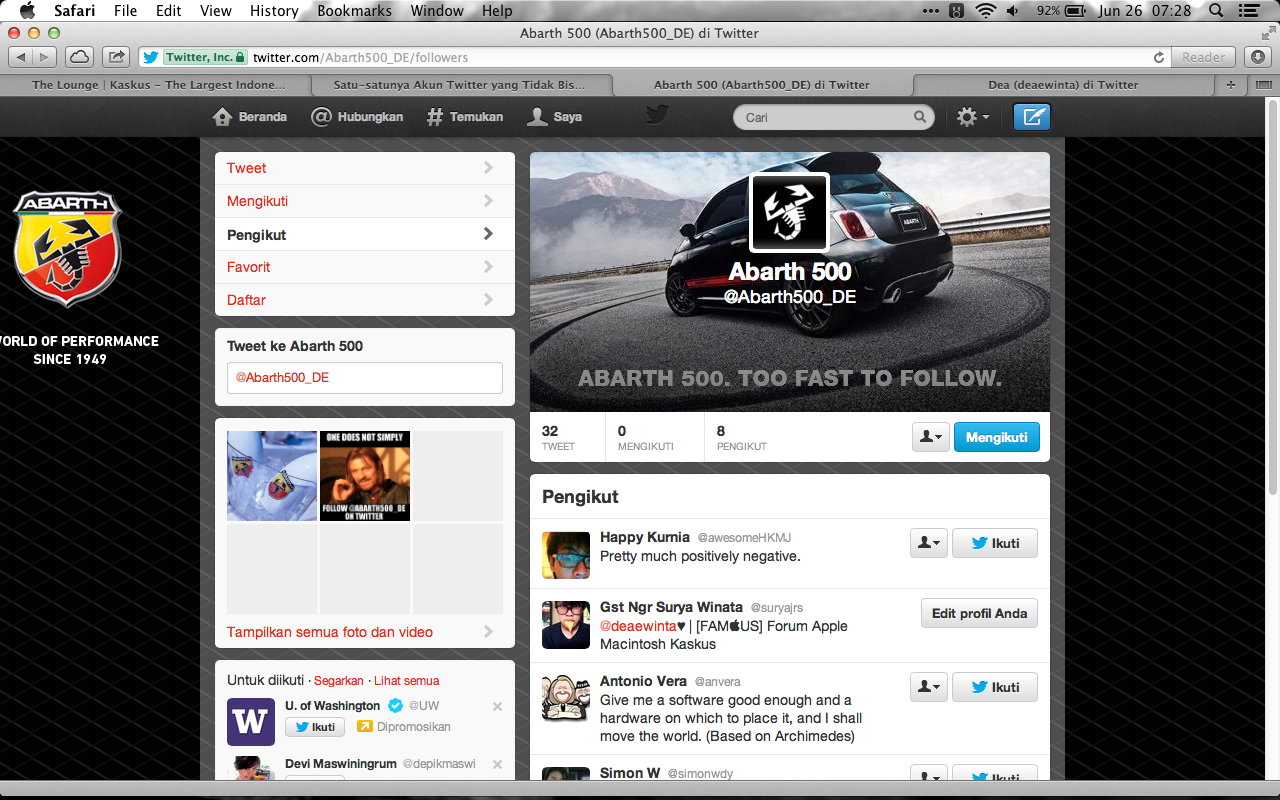
Task: Click the Twitter bird logo in navigation bar
Action: click(656, 116)
